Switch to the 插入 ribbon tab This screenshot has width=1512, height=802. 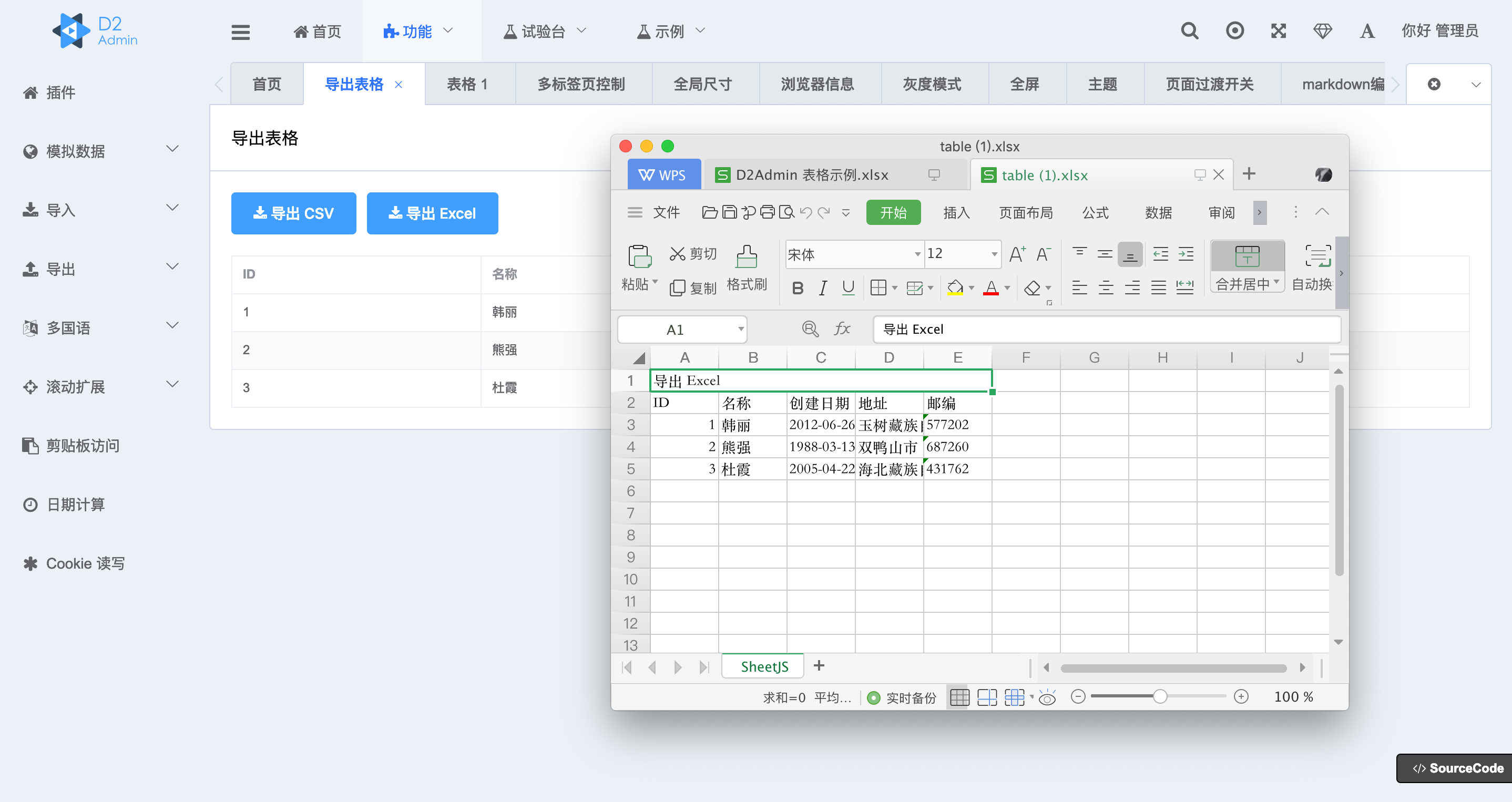[x=956, y=212]
